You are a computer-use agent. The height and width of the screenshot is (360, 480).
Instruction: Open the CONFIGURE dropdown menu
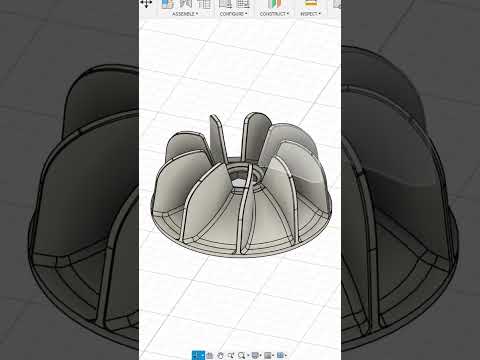point(234,14)
